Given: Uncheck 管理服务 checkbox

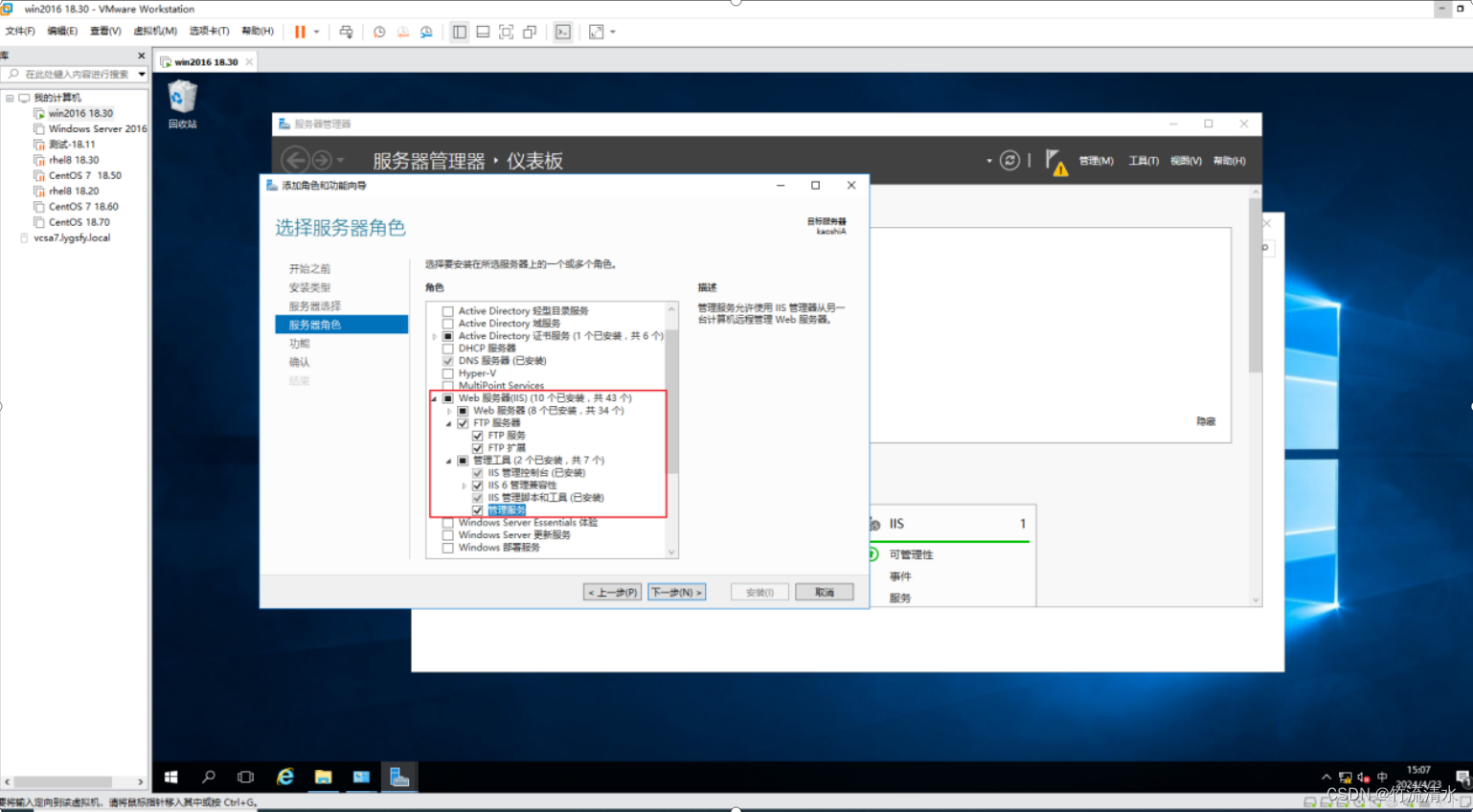Looking at the screenshot, I should 477,510.
